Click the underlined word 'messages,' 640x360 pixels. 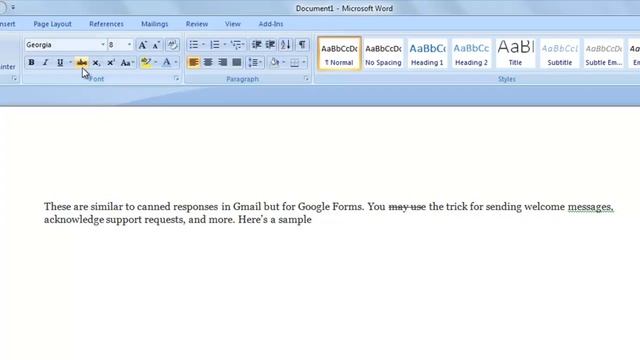(591, 207)
